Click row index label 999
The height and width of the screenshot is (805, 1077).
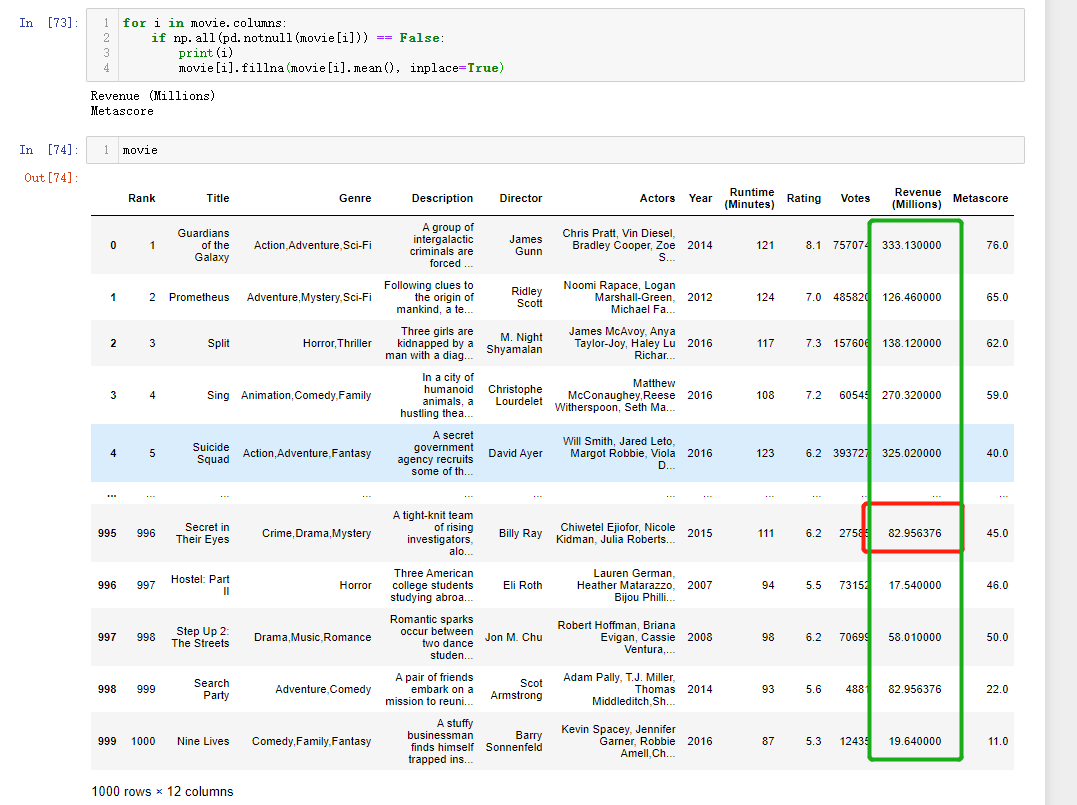pyautogui.click(x=107, y=741)
